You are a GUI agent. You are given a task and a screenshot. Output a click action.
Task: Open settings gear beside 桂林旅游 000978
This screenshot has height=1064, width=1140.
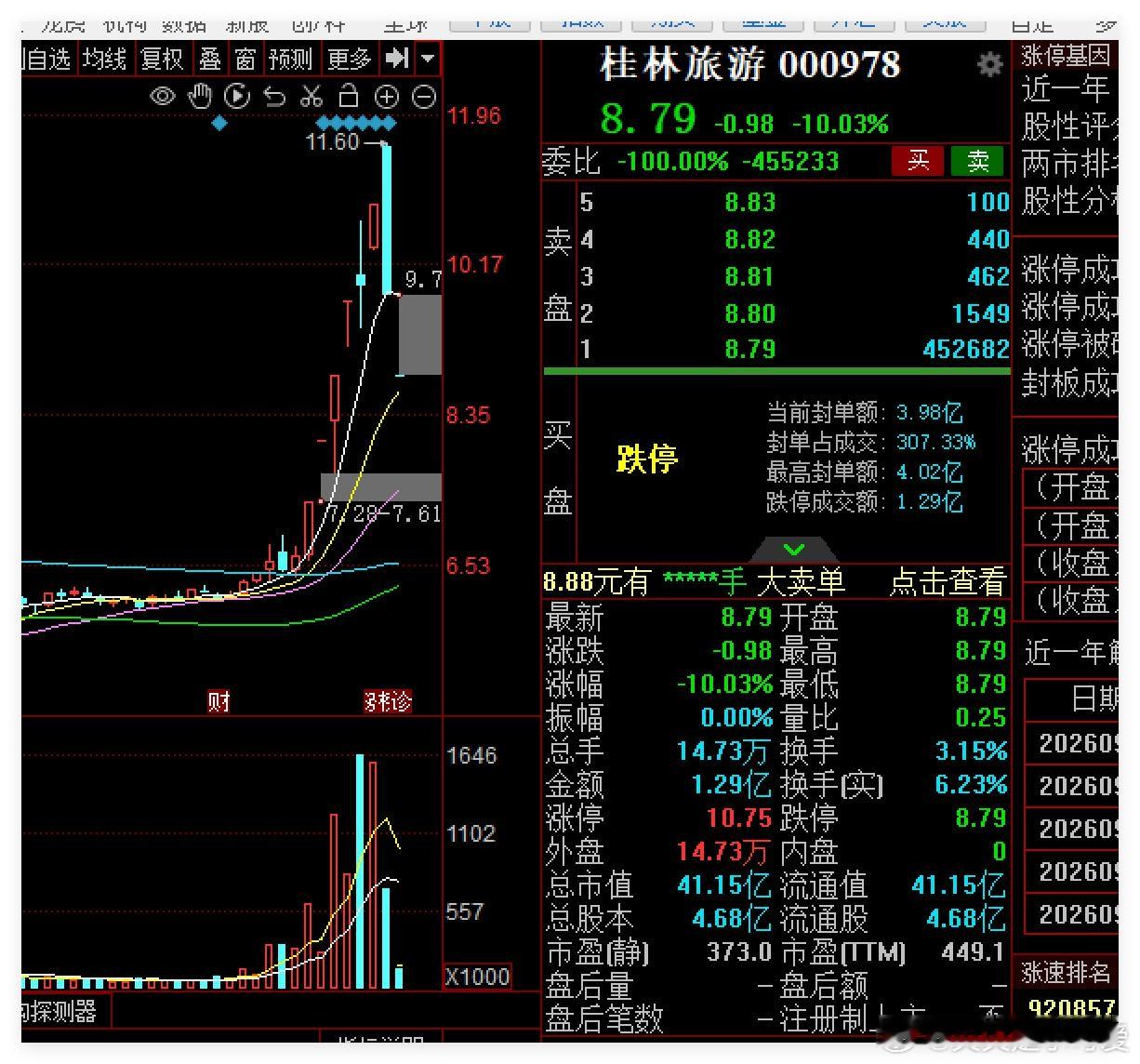[x=989, y=64]
